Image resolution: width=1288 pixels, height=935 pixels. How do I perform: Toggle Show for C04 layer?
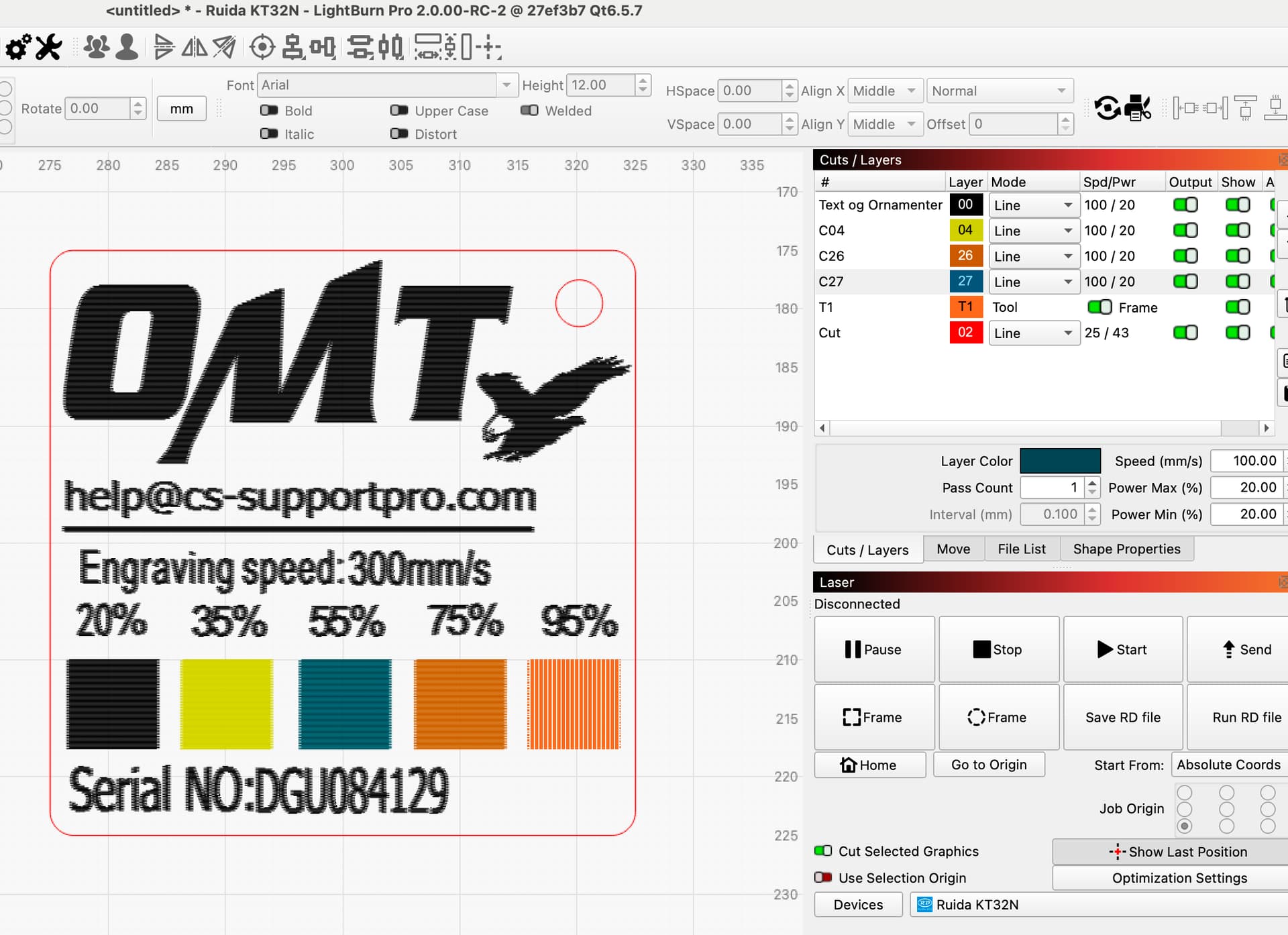1238,230
